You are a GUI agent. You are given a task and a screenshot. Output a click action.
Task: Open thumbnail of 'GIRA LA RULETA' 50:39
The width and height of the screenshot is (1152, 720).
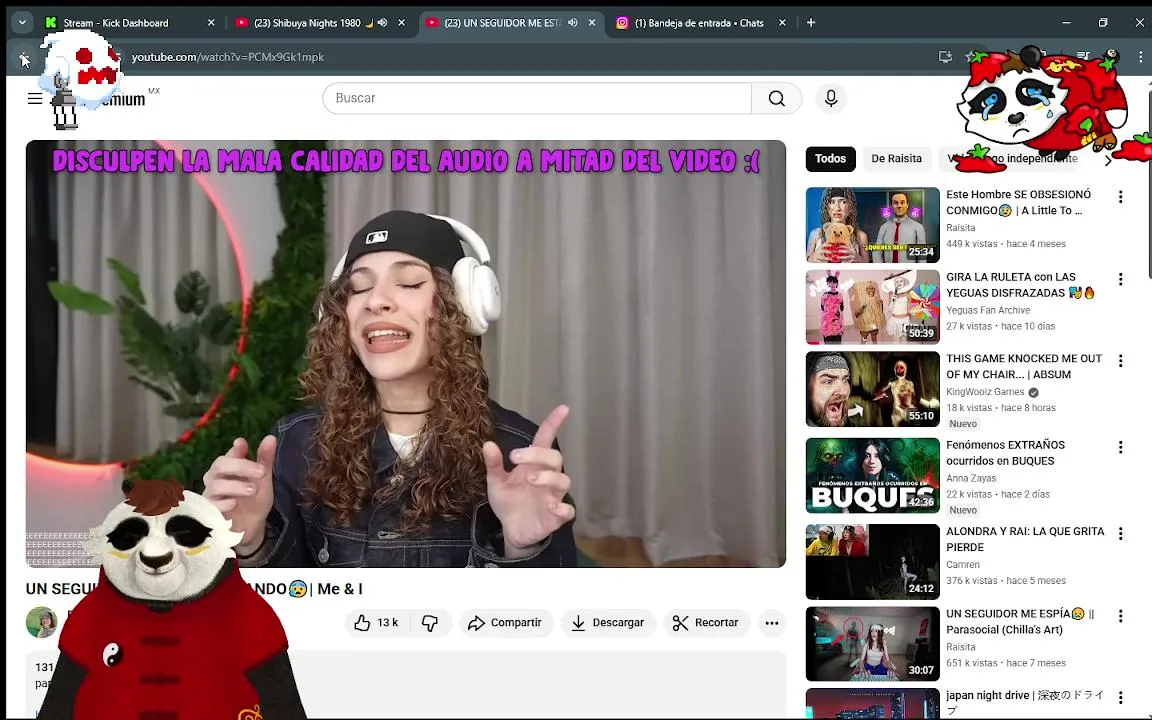873,307
